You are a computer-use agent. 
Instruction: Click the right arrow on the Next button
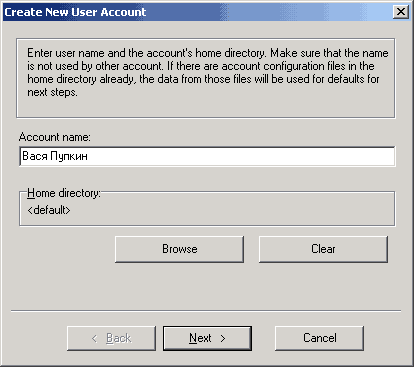(x=223, y=339)
